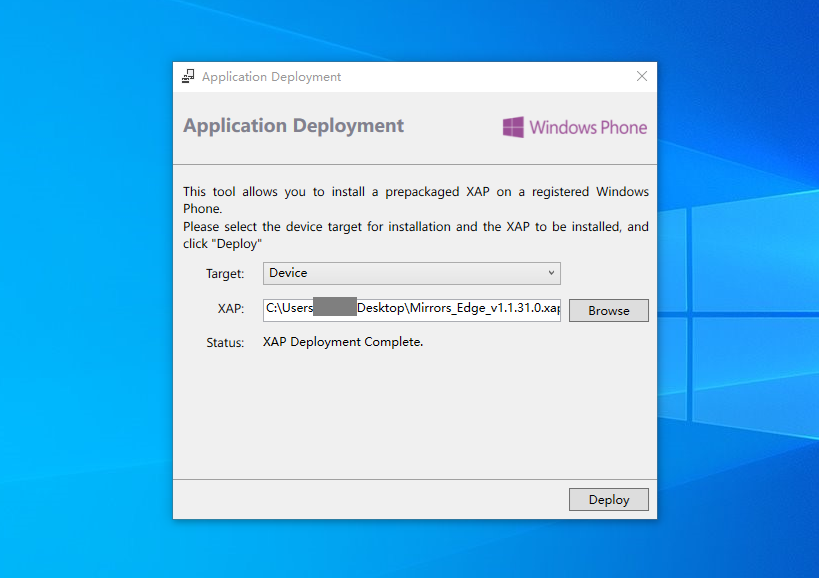Click the Target dropdown chevron arrow
Screen dimensions: 819x578
click(551, 273)
